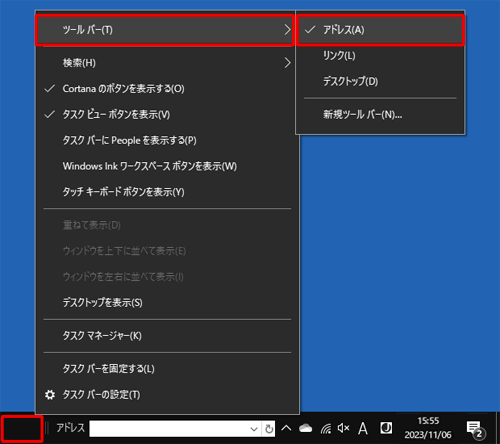Enable the デスクトップ(D) toolbar
Image resolution: width=500 pixels, height=444 pixels.
[x=380, y=81]
